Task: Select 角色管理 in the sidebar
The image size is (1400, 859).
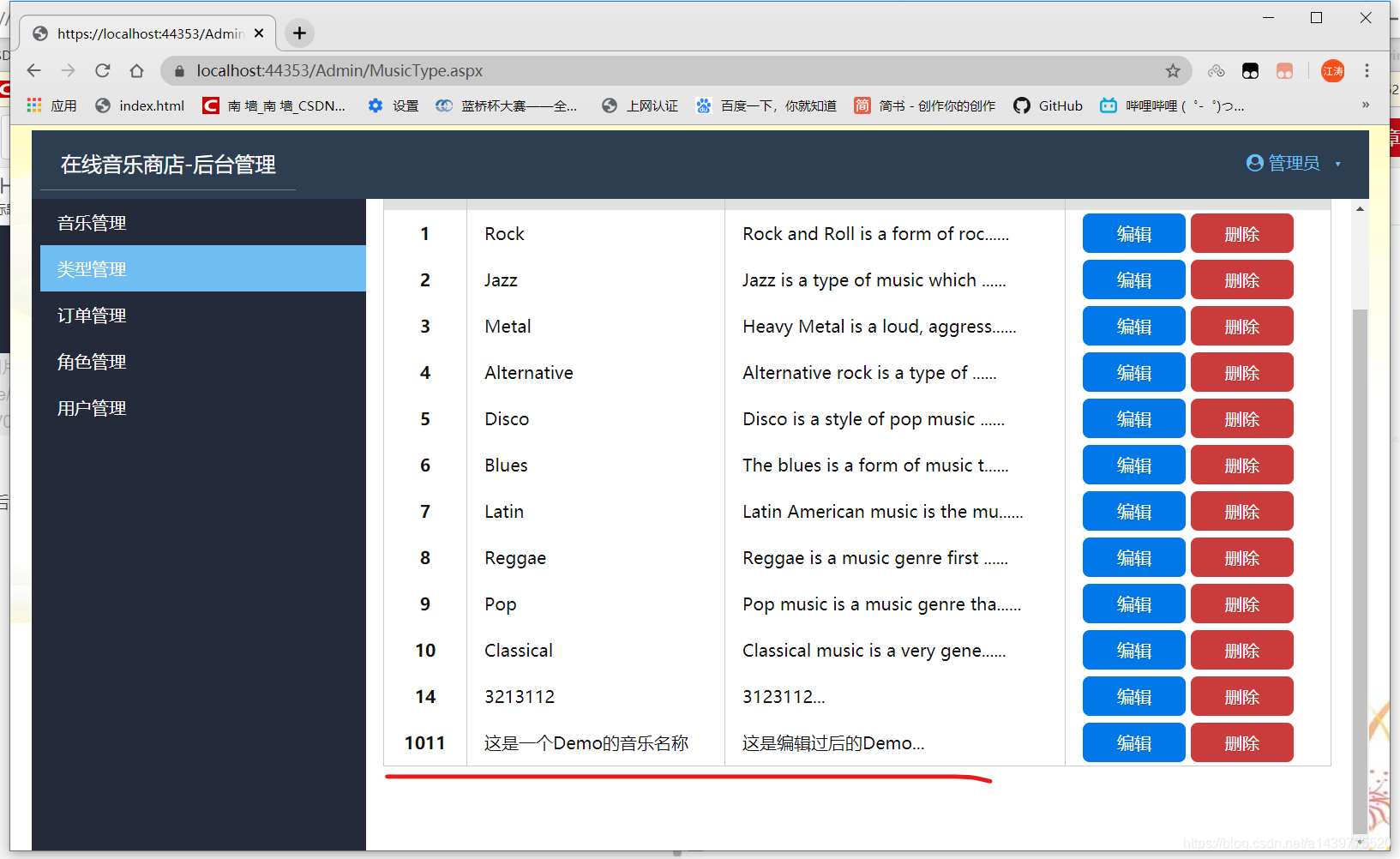Action: [203, 362]
